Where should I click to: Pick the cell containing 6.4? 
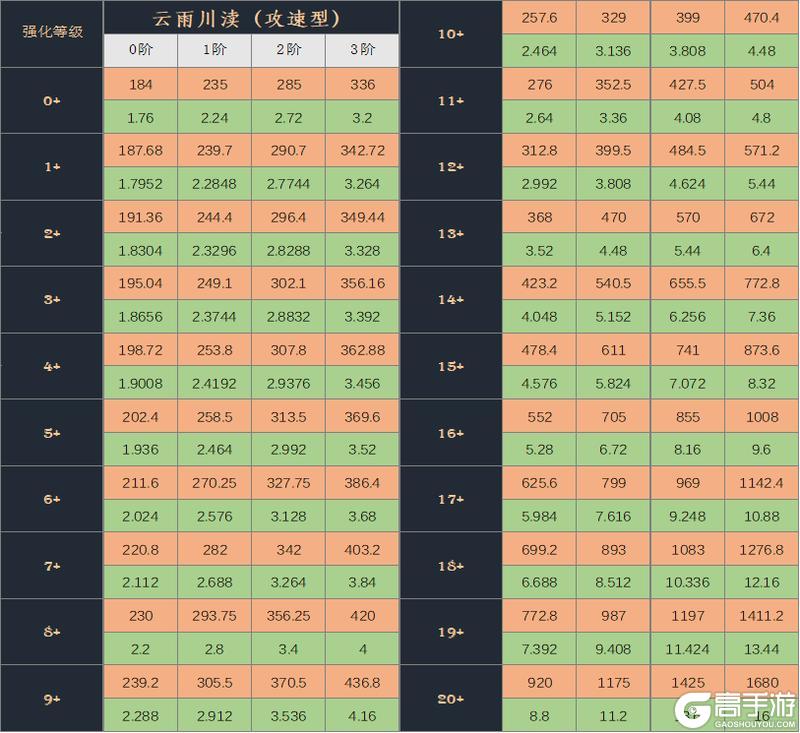point(762,250)
